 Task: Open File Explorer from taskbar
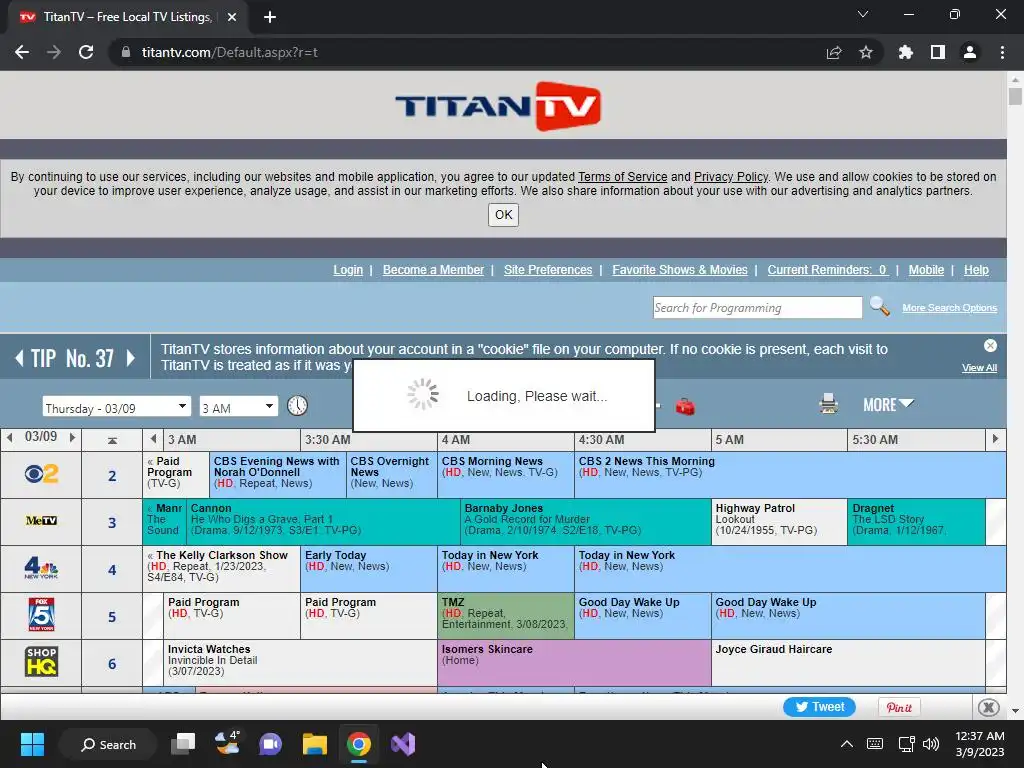pyautogui.click(x=315, y=744)
